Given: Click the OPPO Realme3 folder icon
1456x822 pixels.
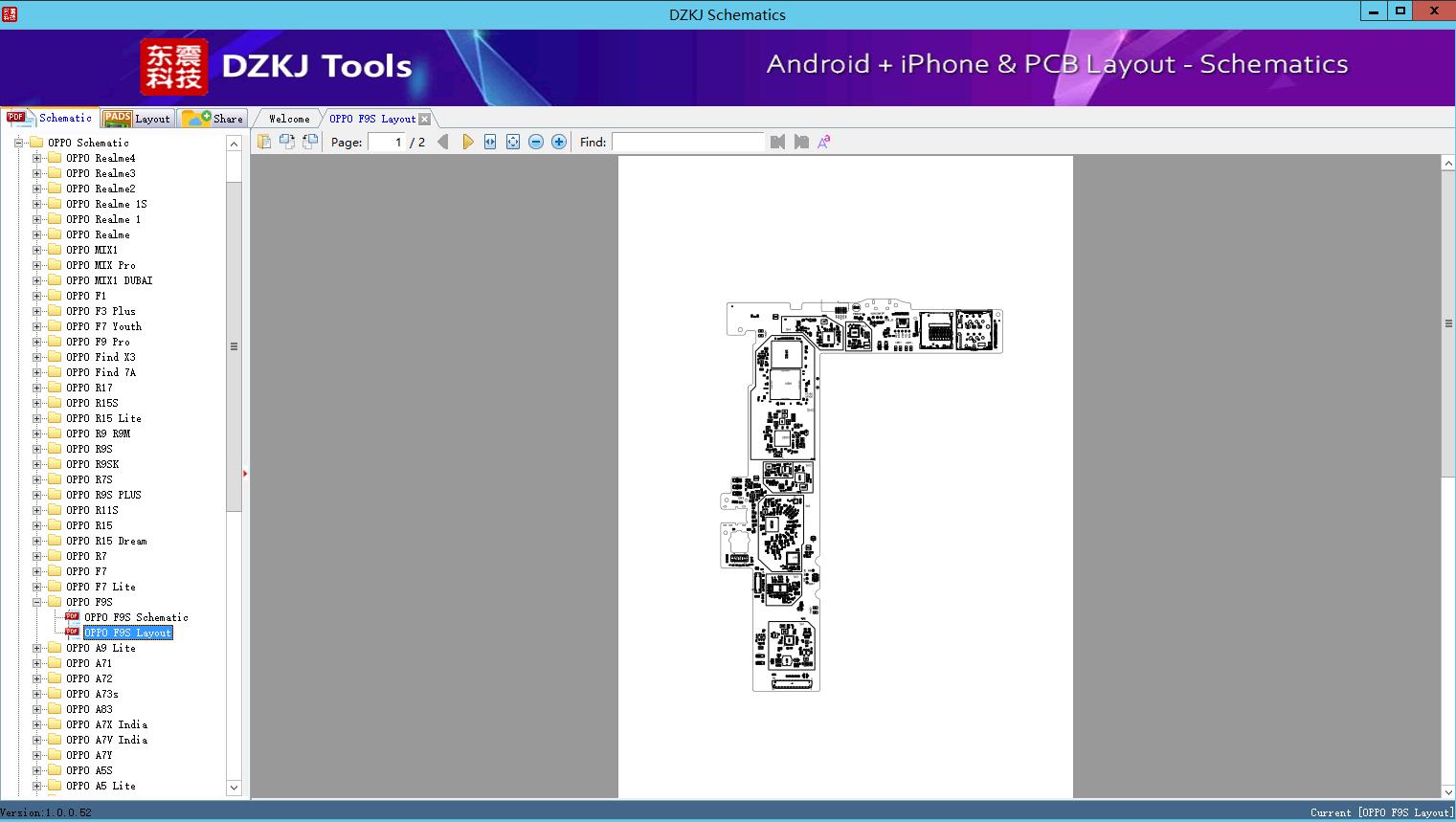Looking at the screenshot, I should pos(55,173).
